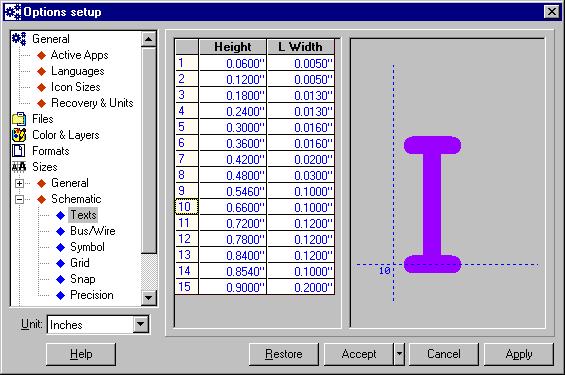Click the General gears icon in tree
Image resolution: width=565 pixels, height=375 pixels.
pos(19,39)
